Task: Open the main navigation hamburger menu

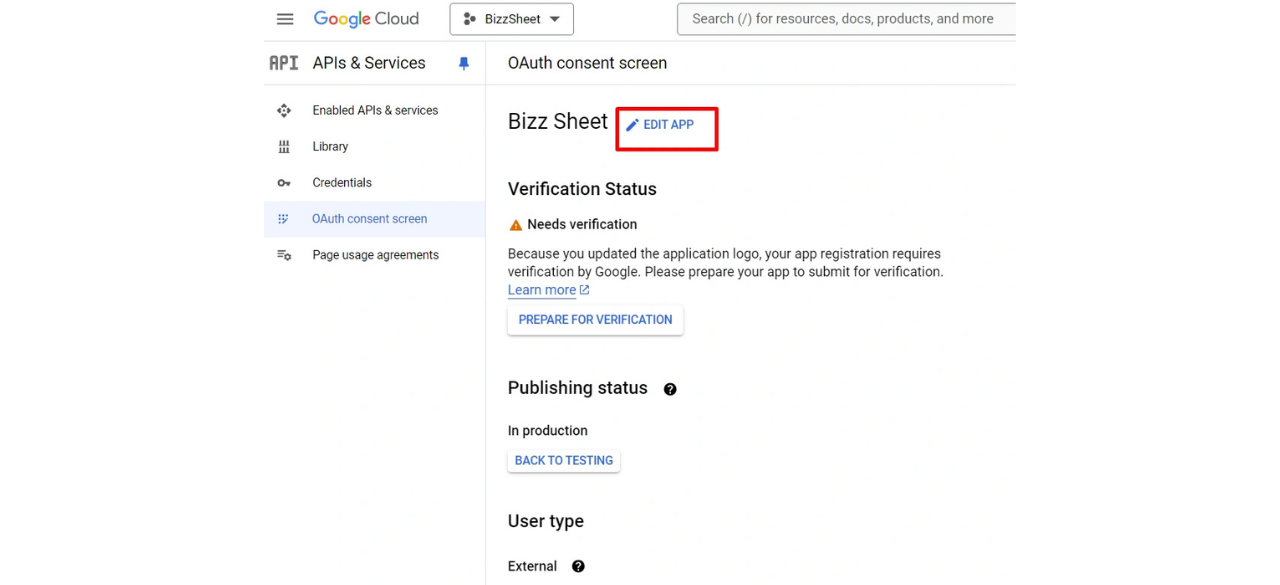Action: pyautogui.click(x=285, y=19)
